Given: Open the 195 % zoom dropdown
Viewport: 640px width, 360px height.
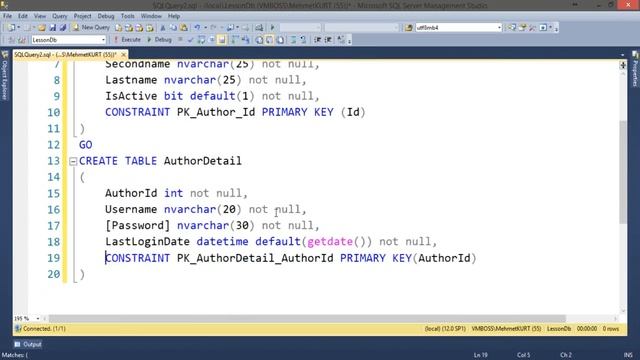Looking at the screenshot, I should point(38,318).
